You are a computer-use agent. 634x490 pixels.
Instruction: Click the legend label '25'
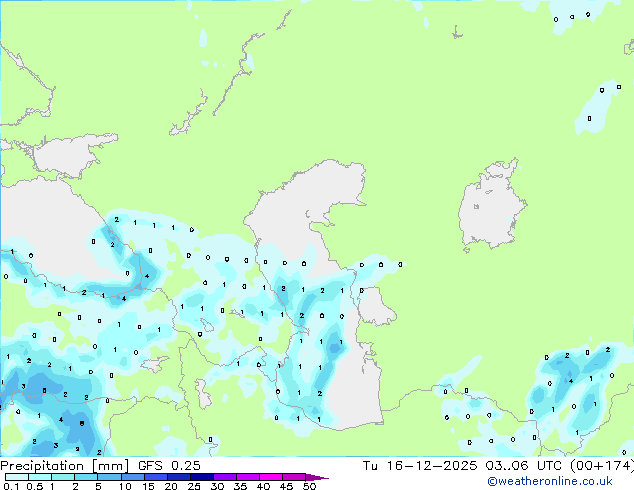(194, 486)
